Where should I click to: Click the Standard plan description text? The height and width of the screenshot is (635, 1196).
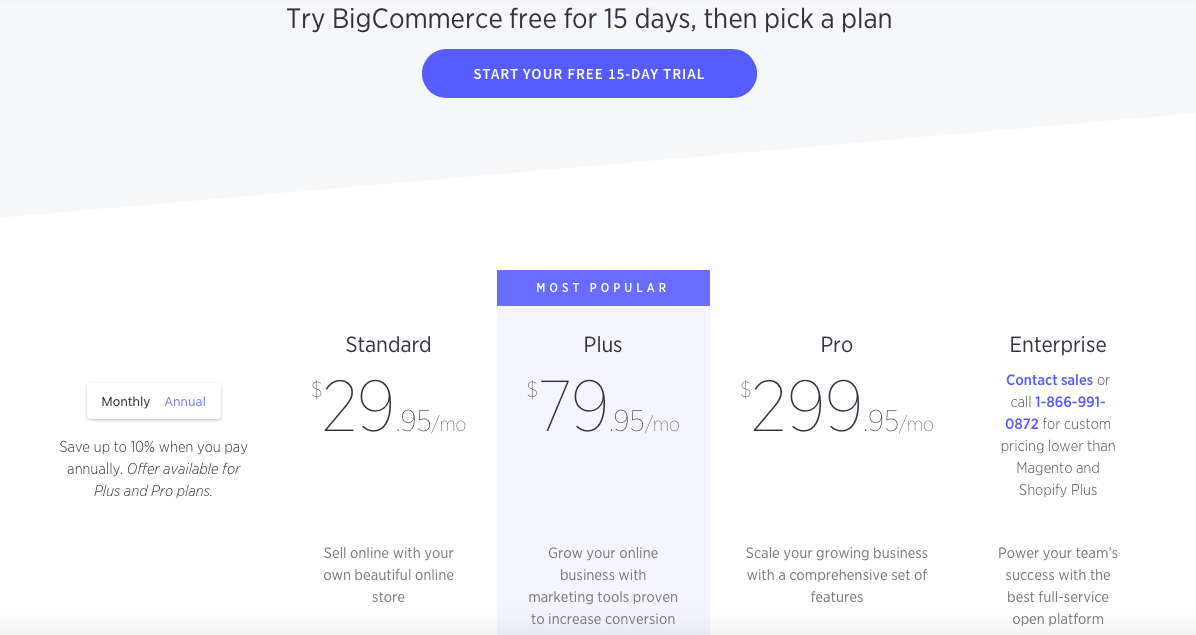388,575
